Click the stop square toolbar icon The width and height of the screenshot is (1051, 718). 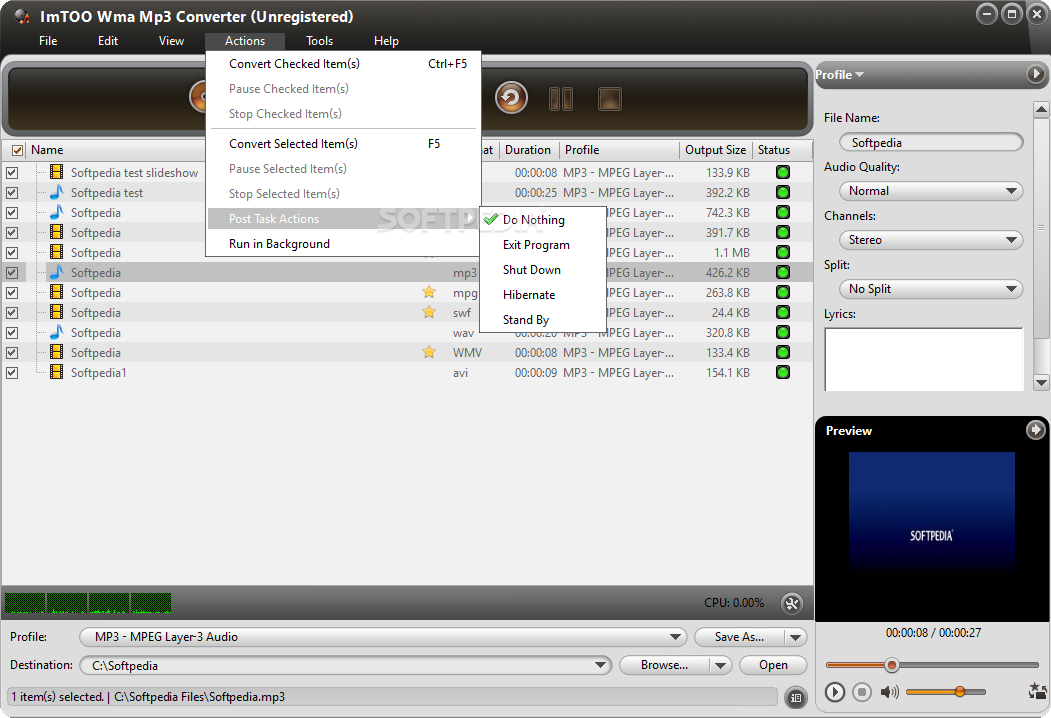609,99
